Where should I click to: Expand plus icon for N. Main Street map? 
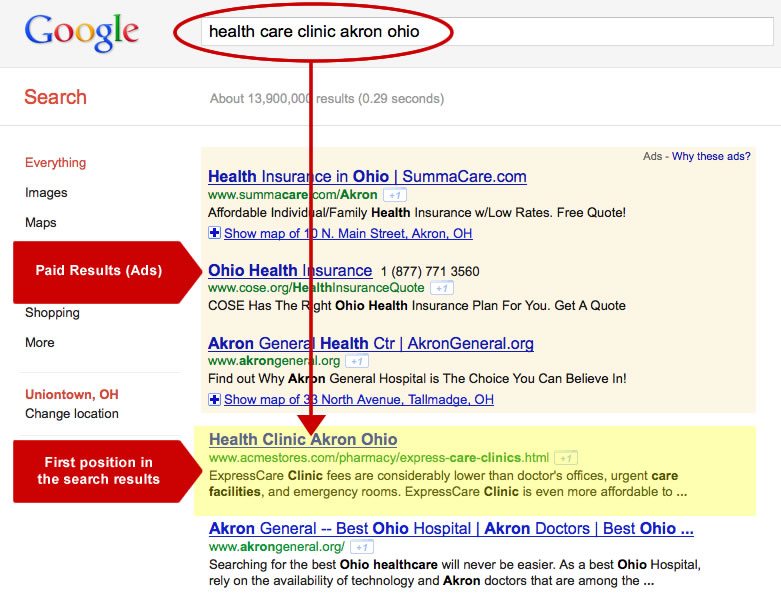tap(214, 233)
